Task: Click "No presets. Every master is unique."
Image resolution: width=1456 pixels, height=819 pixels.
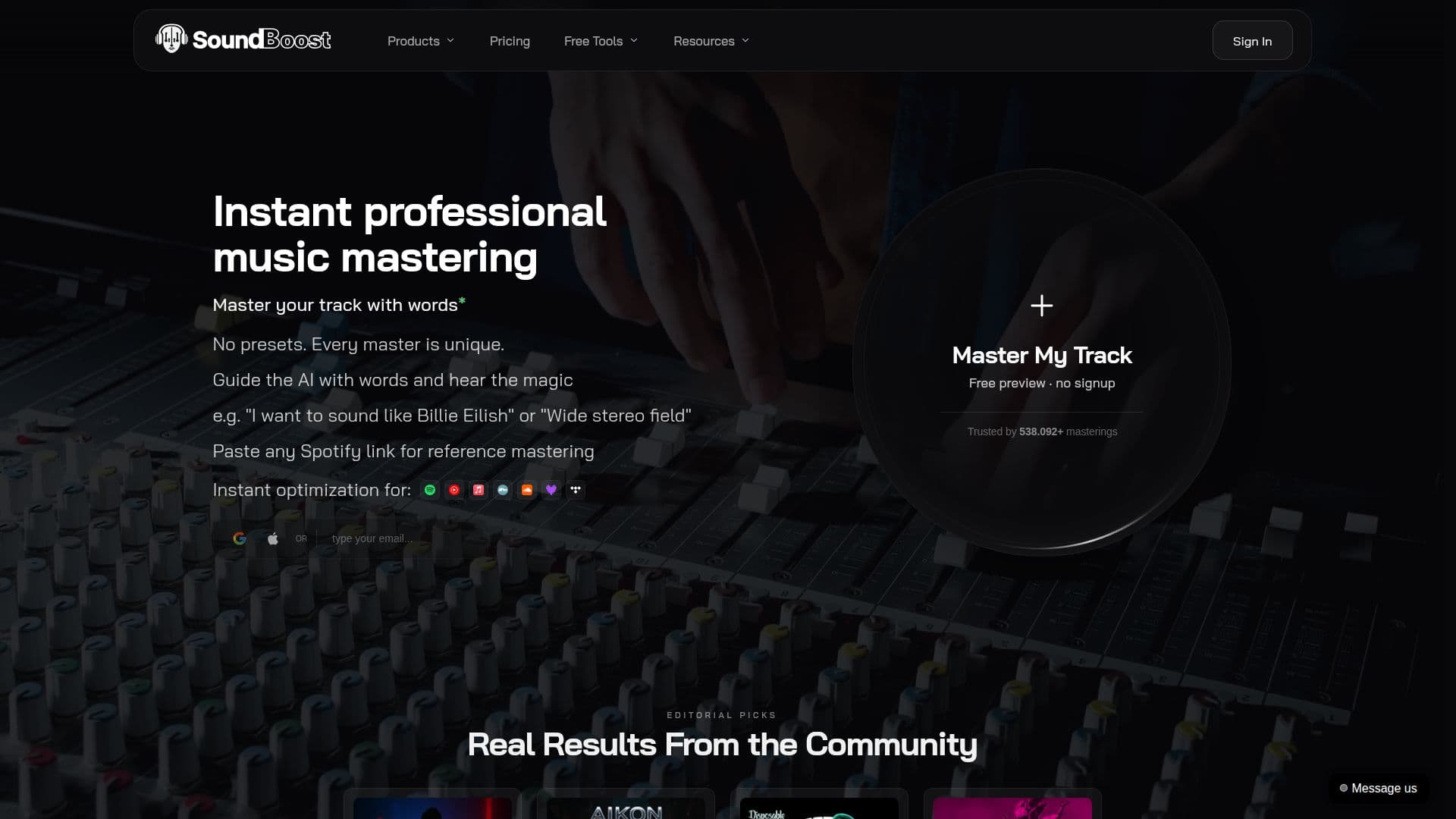Action: tap(359, 344)
